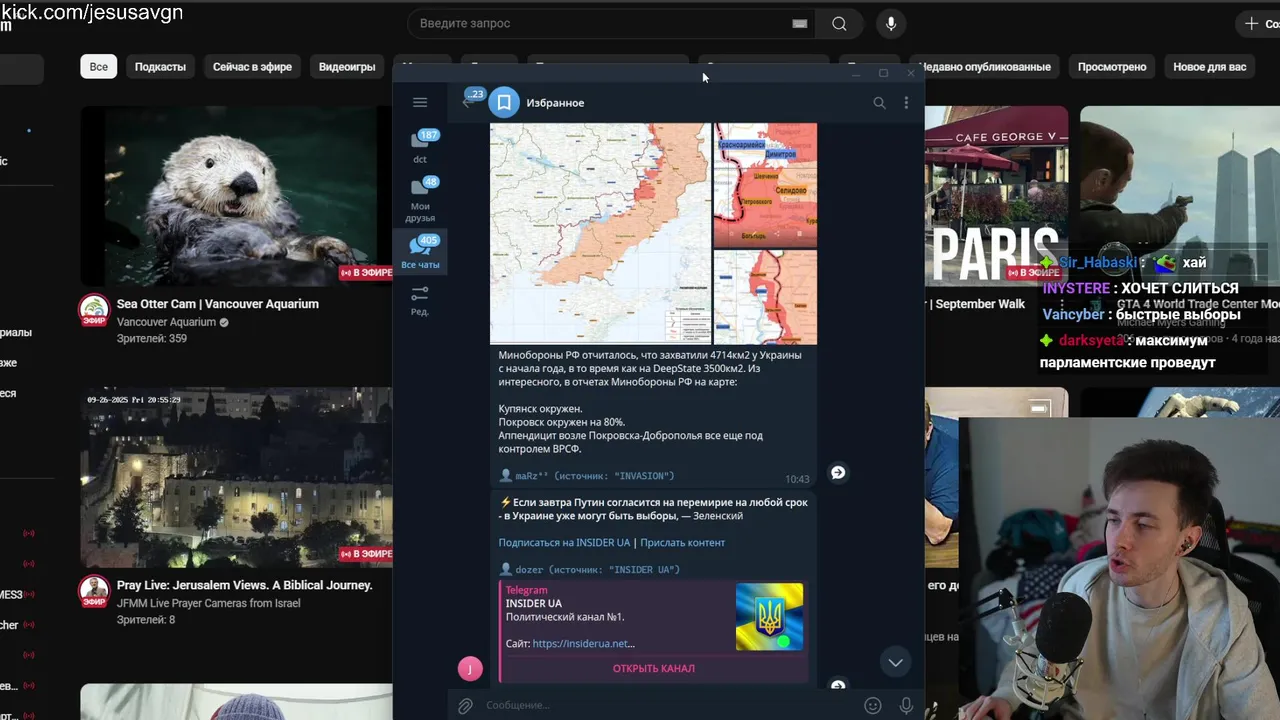The height and width of the screenshot is (720, 1280).
Task: Open the GTA 4 World Trade Center thumbnail
Action: click(x=1180, y=195)
